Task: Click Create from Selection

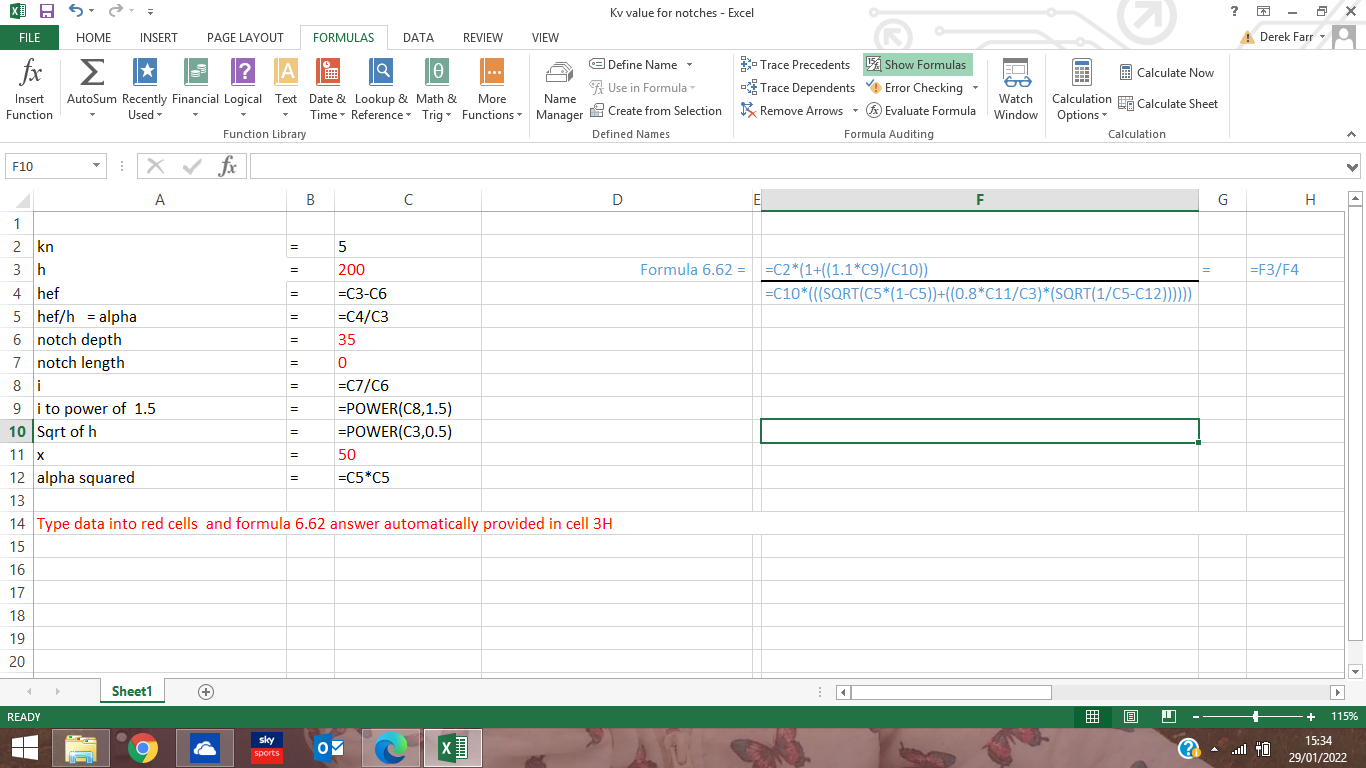Action: pyautogui.click(x=655, y=111)
